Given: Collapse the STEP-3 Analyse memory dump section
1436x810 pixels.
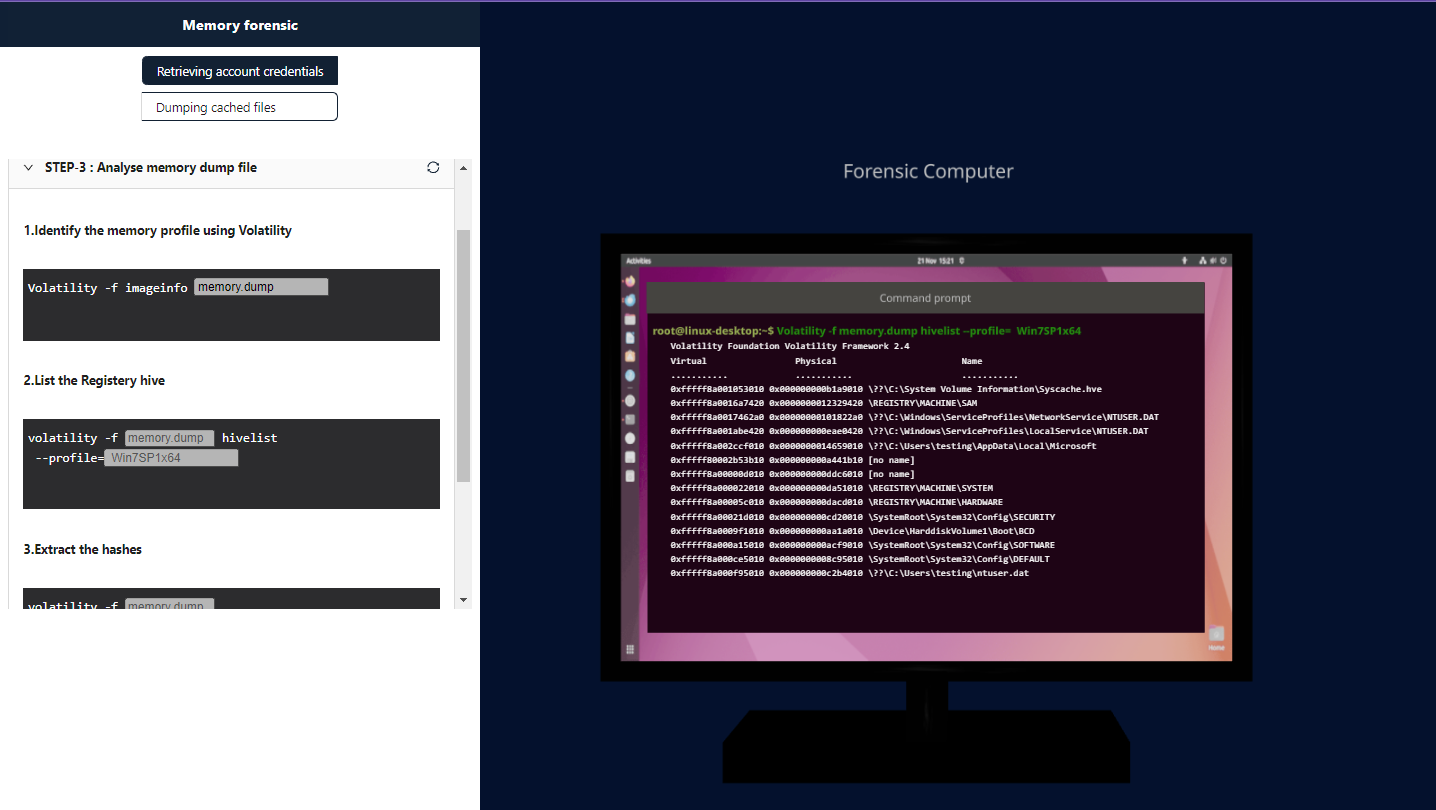Looking at the screenshot, I should coord(28,168).
